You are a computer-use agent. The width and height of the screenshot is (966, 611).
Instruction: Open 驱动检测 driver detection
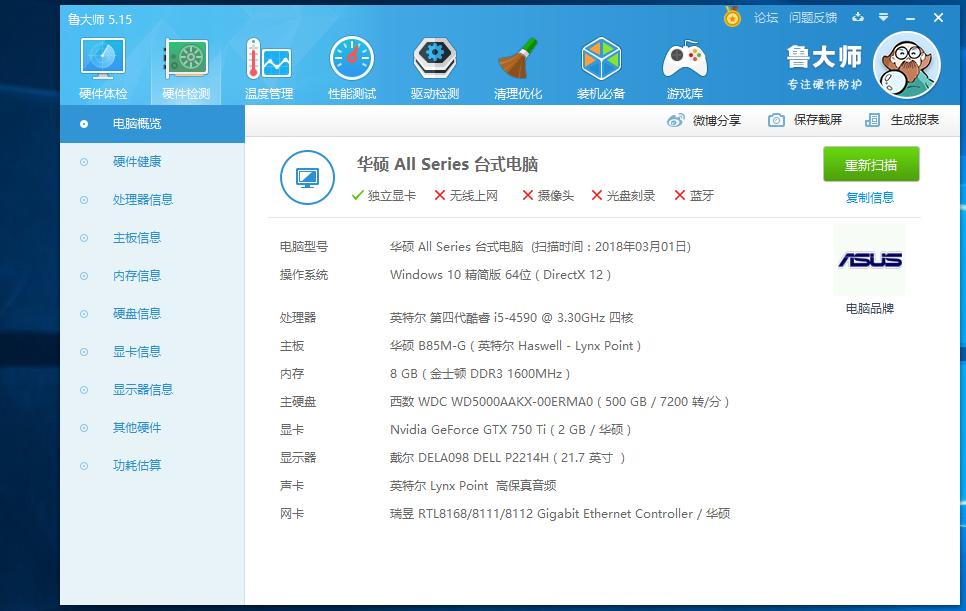click(x=435, y=68)
